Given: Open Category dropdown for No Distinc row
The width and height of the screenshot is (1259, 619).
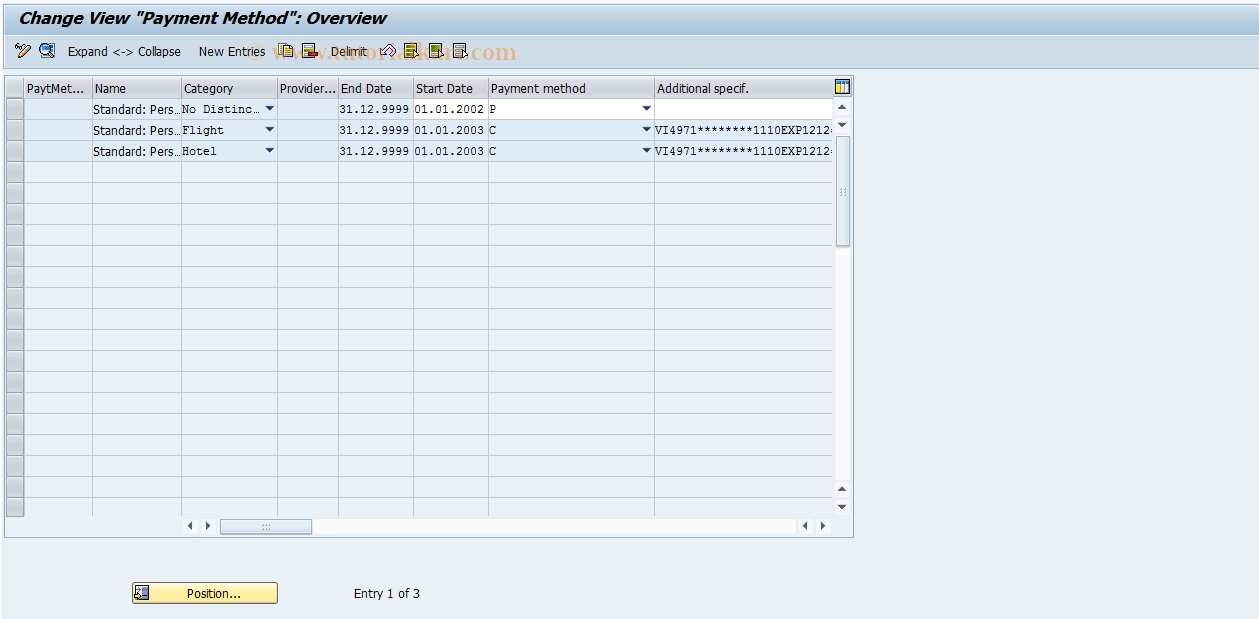Looking at the screenshot, I should click(269, 109).
